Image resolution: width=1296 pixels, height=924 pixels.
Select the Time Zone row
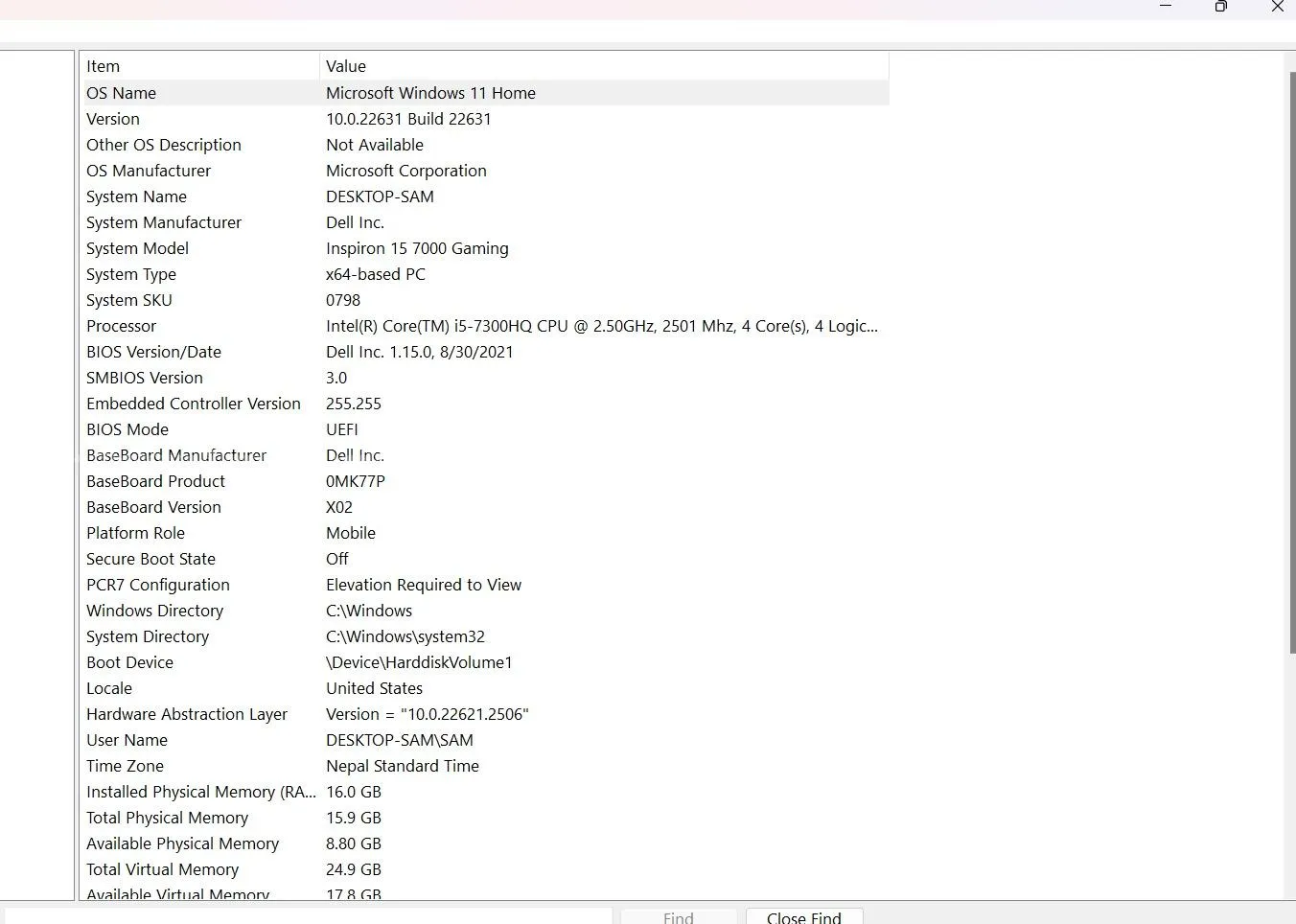click(125, 766)
